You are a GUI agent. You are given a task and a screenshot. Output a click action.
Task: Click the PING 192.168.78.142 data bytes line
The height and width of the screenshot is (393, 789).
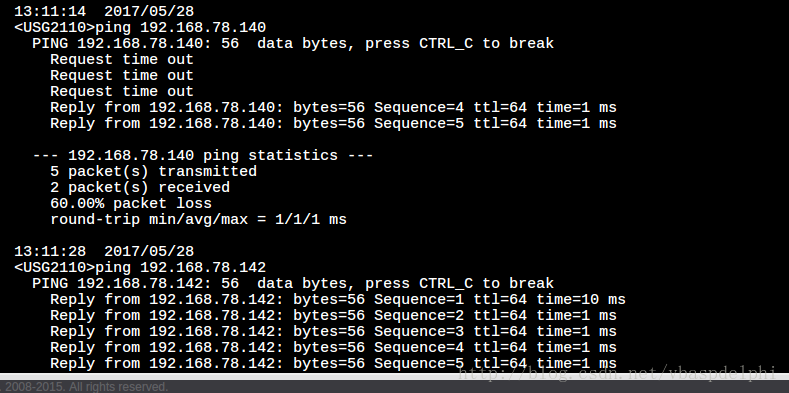293,283
